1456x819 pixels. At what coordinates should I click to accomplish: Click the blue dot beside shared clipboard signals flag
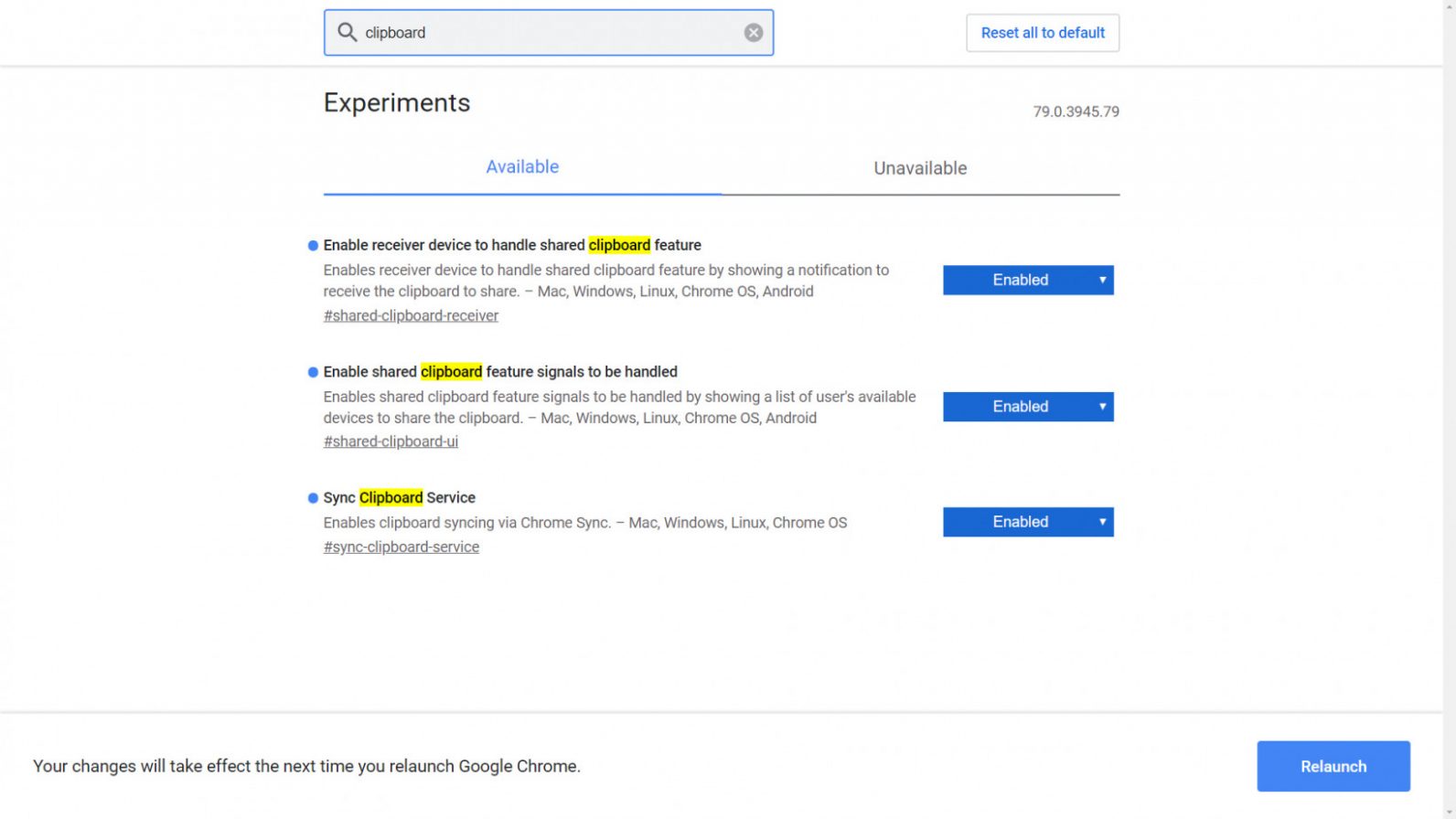click(311, 371)
